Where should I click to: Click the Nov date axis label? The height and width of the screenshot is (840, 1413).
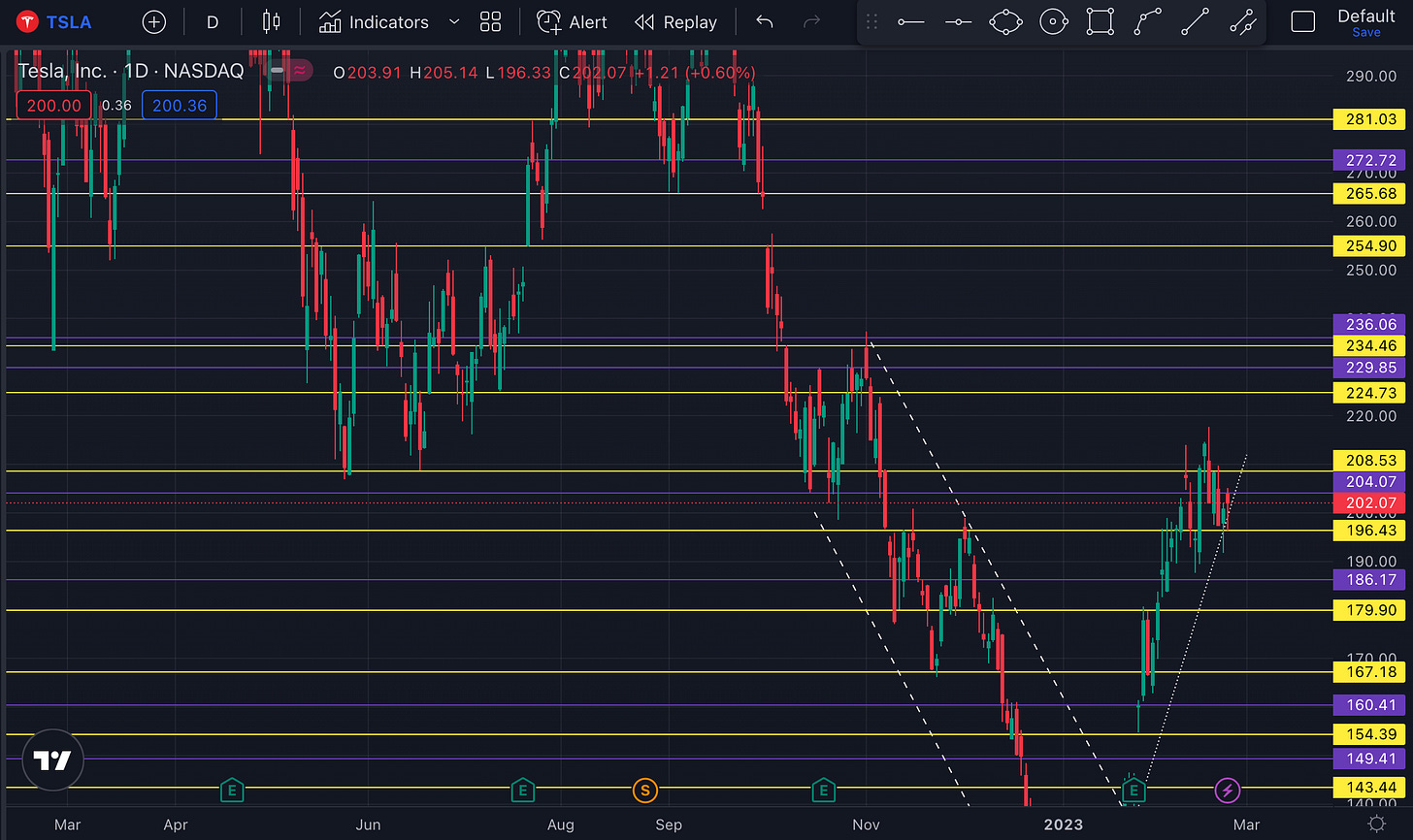866,824
